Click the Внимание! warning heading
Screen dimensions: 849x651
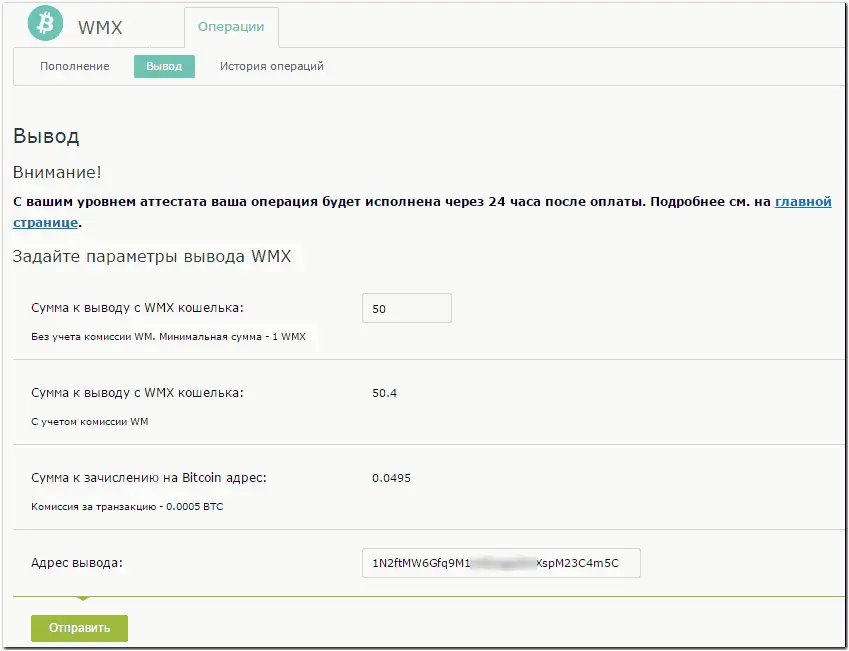[x=57, y=173]
